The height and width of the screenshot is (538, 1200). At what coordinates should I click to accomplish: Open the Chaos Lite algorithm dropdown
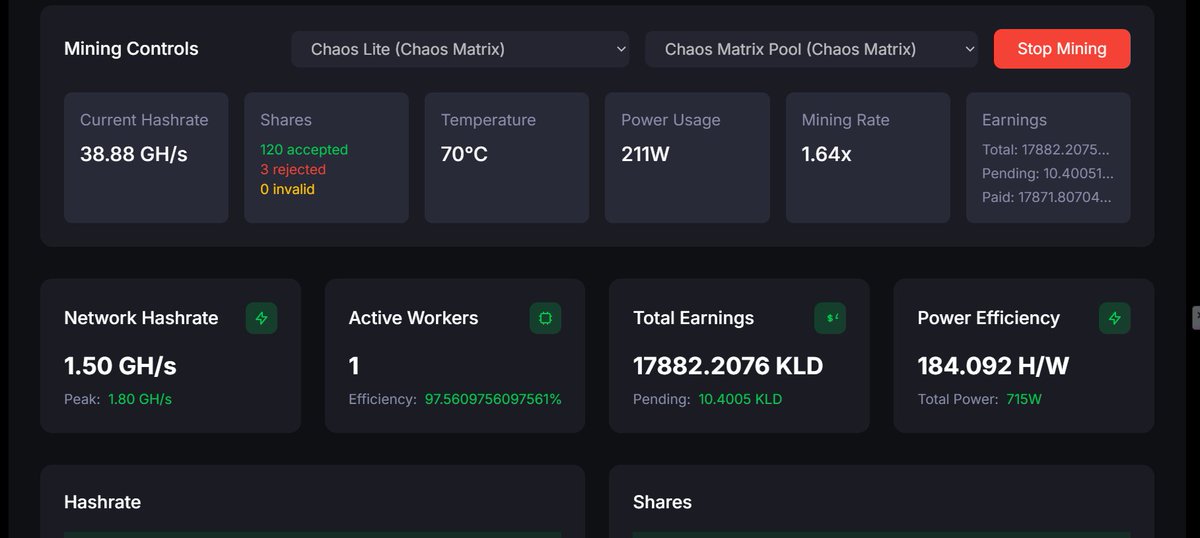[460, 49]
